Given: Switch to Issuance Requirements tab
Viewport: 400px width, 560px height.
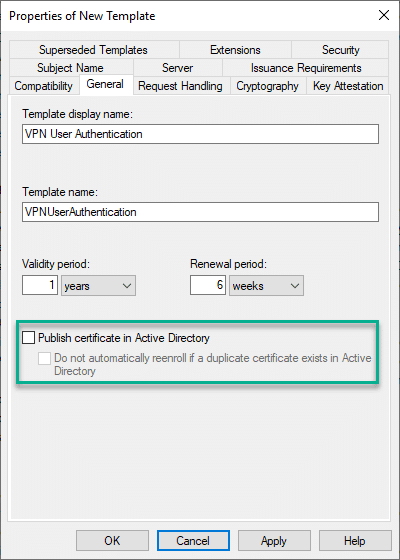Looking at the screenshot, I should point(306,68).
